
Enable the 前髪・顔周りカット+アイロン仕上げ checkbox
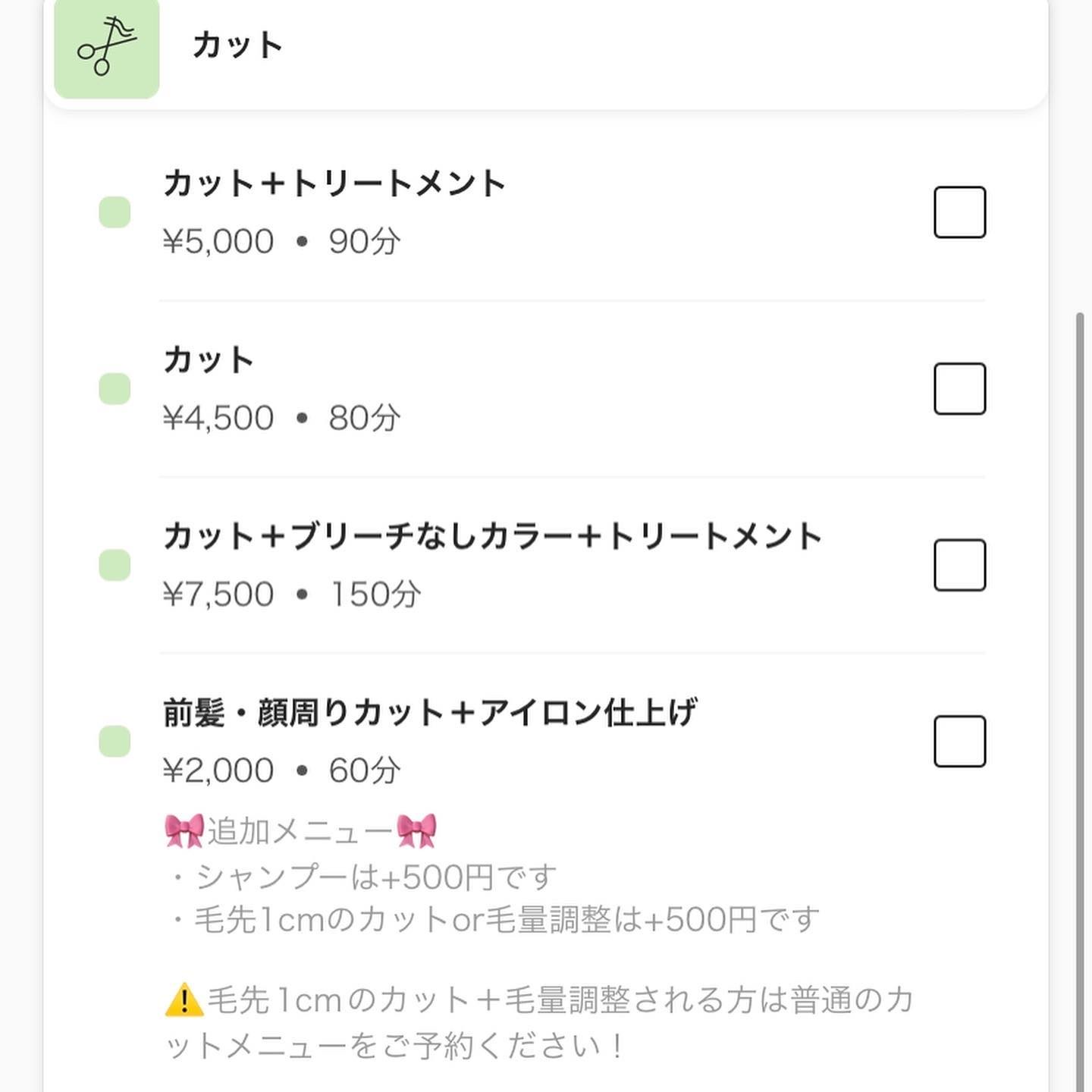tap(959, 741)
